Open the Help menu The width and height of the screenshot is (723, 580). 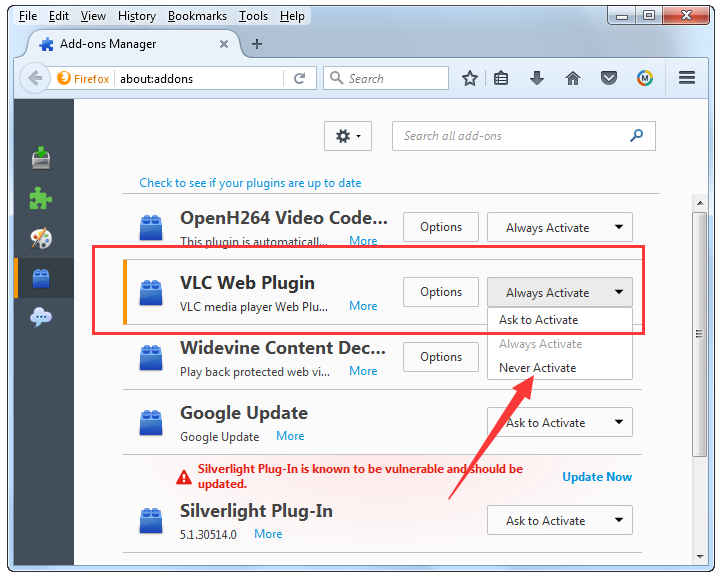(x=292, y=16)
